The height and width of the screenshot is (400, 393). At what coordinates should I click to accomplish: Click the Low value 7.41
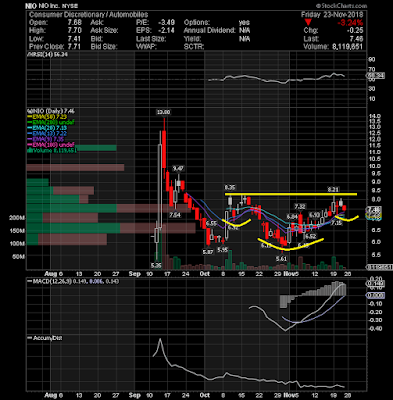74,38
